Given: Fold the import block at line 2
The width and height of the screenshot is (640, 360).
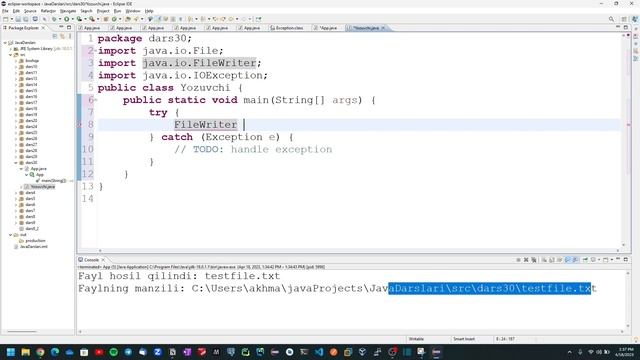Looking at the screenshot, I should point(96,51).
